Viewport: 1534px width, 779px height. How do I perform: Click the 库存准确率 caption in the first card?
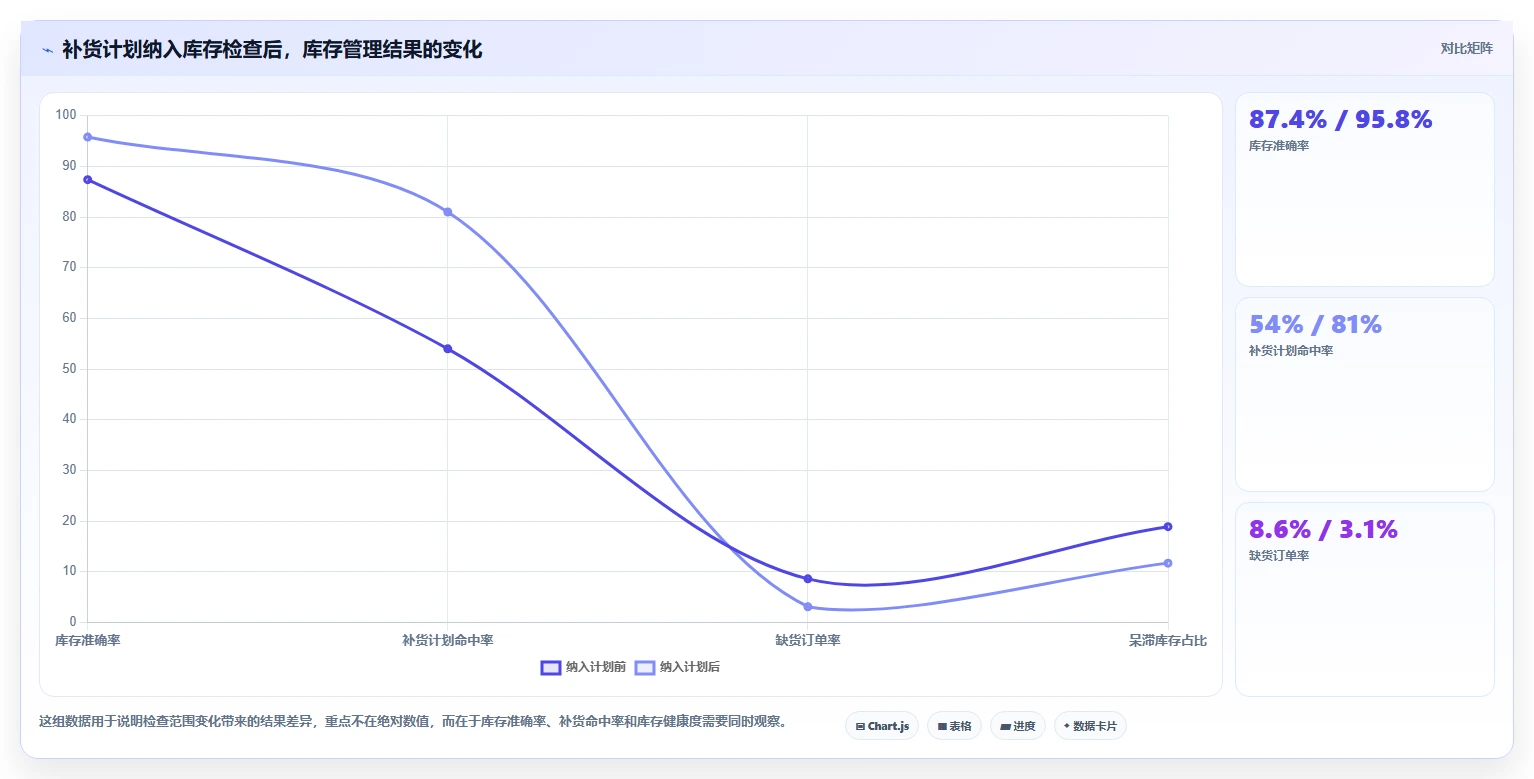(1279, 146)
